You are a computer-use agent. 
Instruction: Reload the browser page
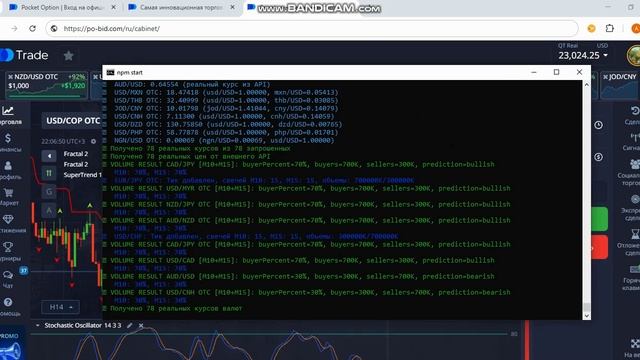tap(32, 29)
